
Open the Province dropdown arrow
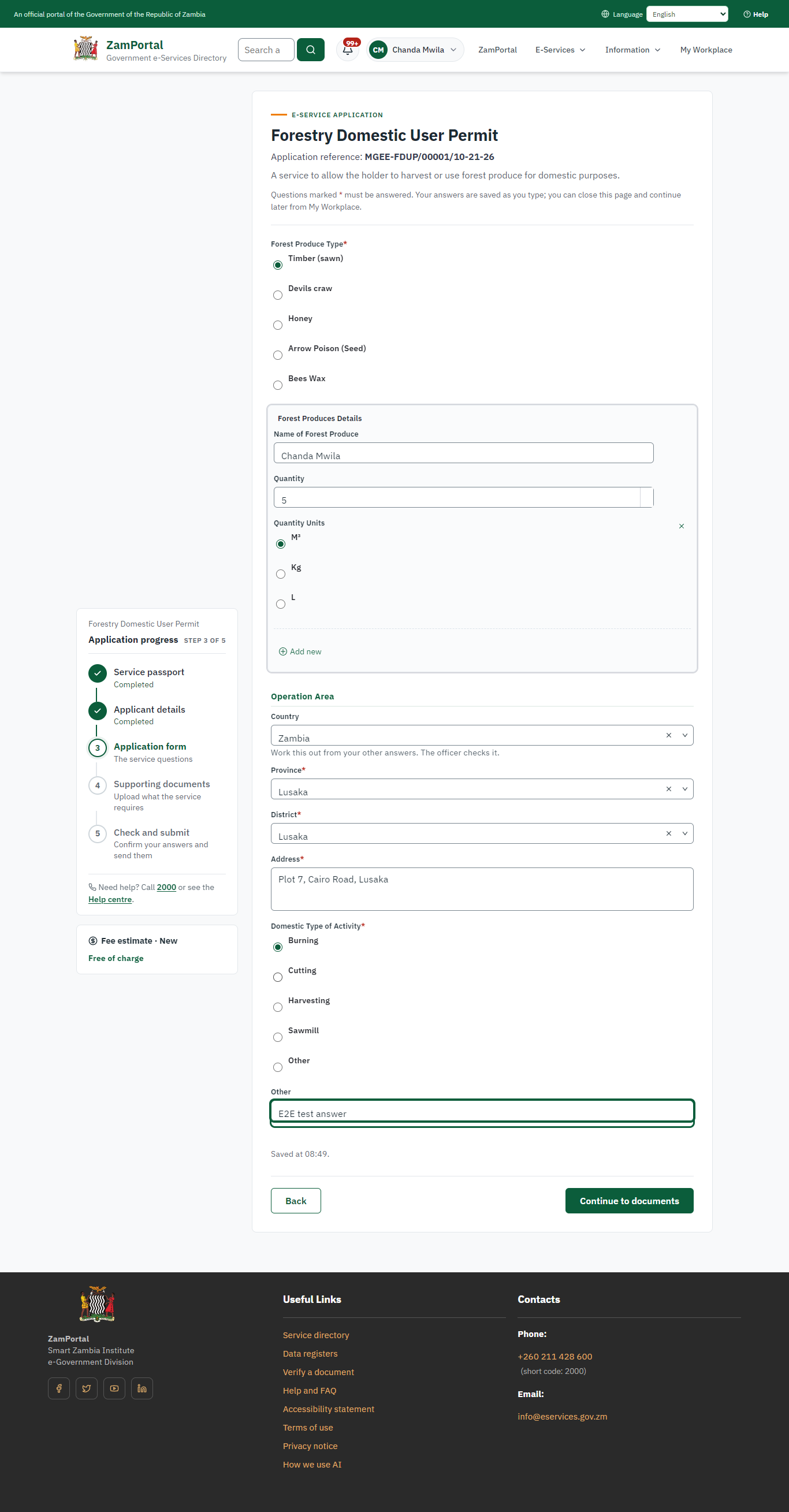[684, 789]
